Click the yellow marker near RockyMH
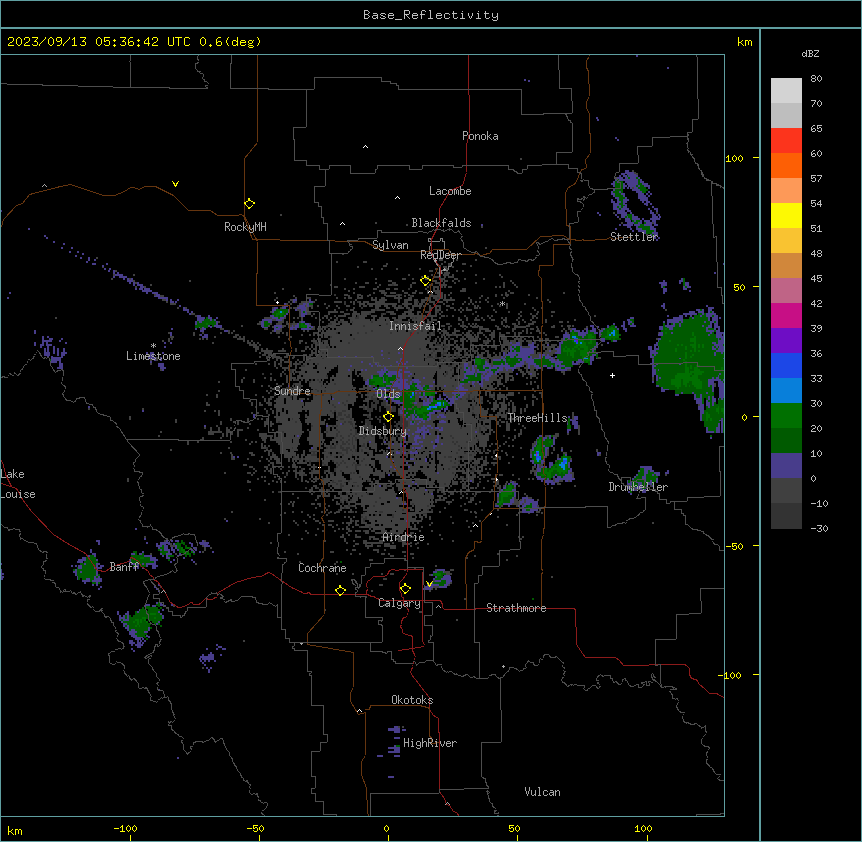This screenshot has width=862, height=842. coord(249,204)
